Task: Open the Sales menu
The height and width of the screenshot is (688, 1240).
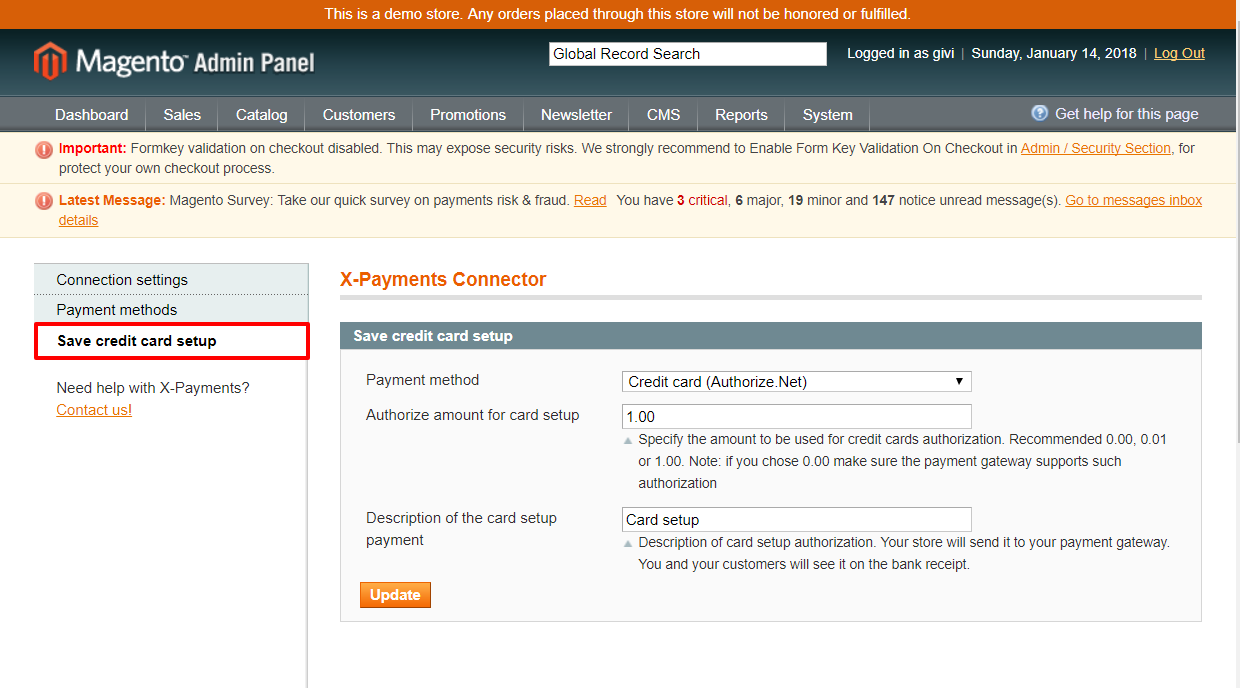Action: pos(182,115)
